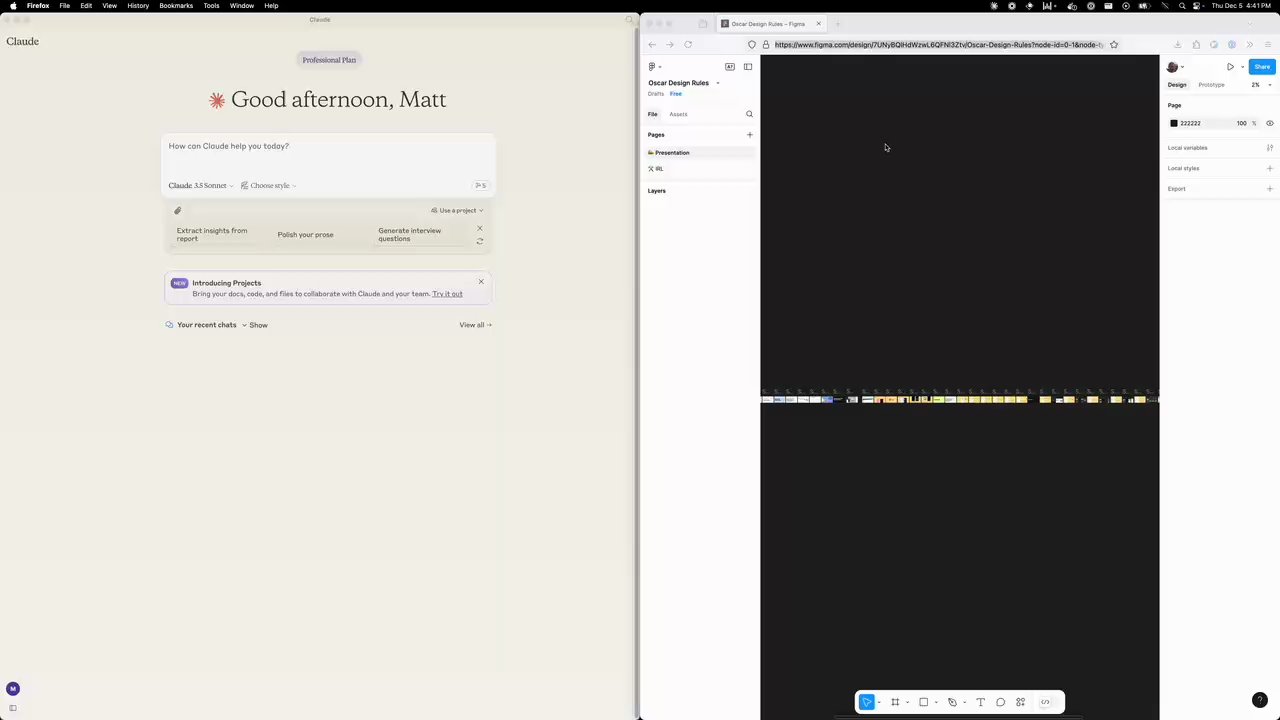The width and height of the screenshot is (1280, 720).
Task: Click the user avatar in Figma
Action: [x=1172, y=67]
